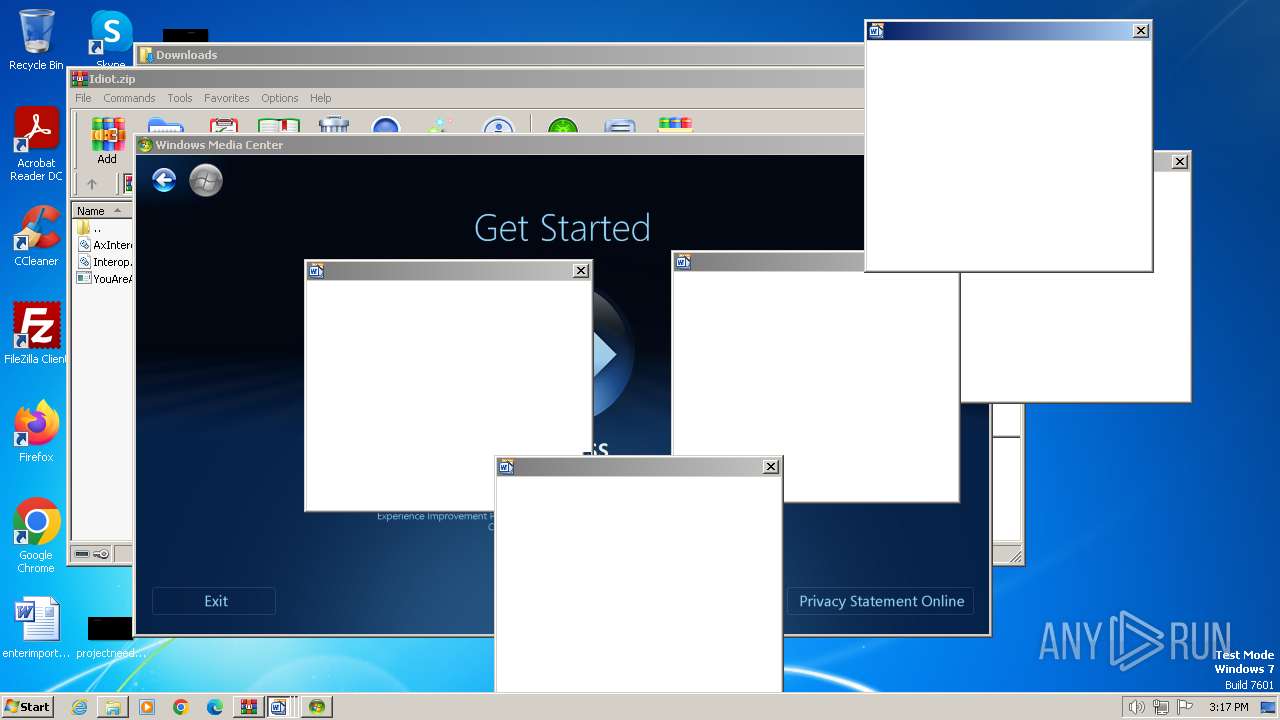Open the Firefox desktop shortcut
The width and height of the screenshot is (1280, 720).
click(x=36, y=432)
